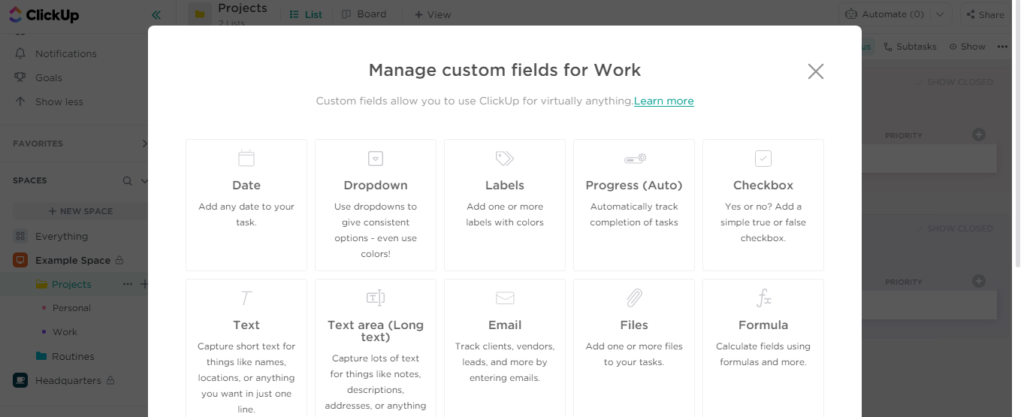Choose the Checkbox custom field card
This screenshot has width=1024, height=417.
coord(763,205)
